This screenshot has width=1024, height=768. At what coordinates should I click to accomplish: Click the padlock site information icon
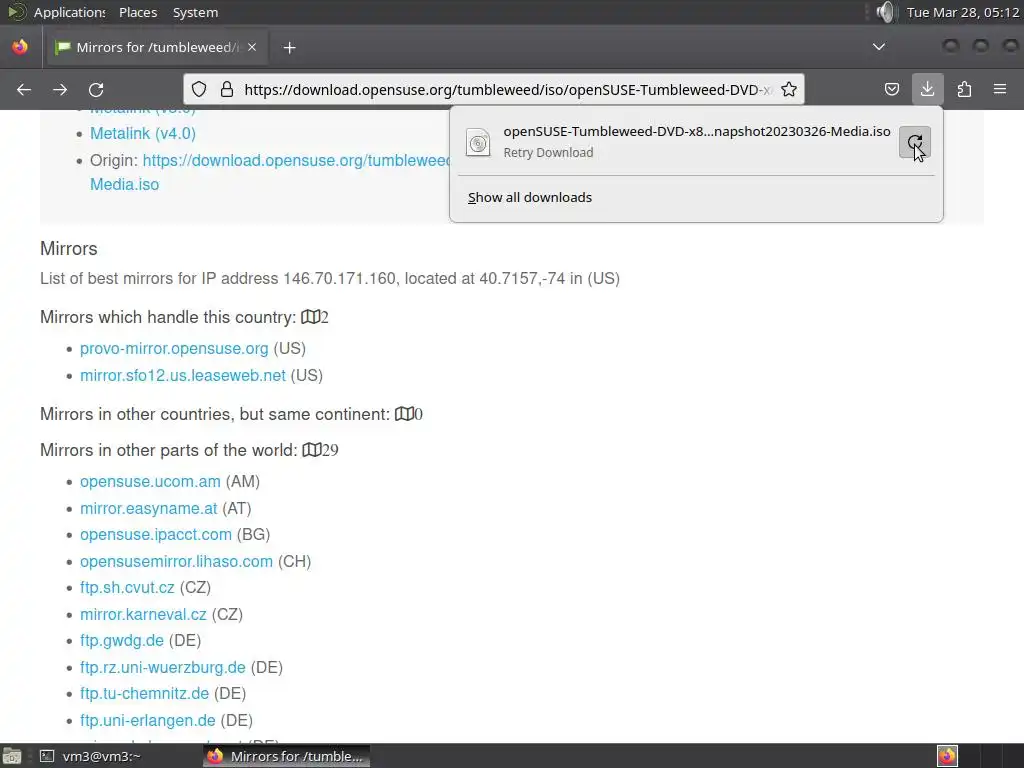pyautogui.click(x=227, y=89)
